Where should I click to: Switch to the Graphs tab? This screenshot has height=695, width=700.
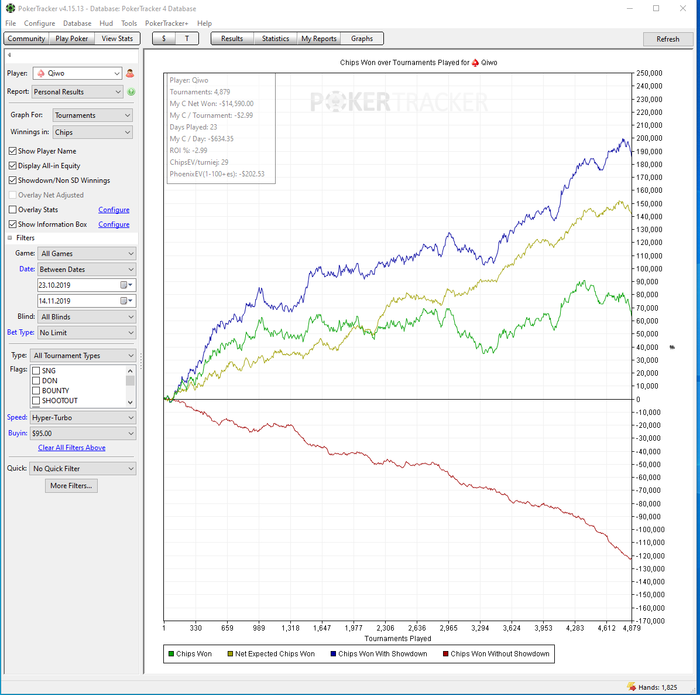[x=362, y=38]
